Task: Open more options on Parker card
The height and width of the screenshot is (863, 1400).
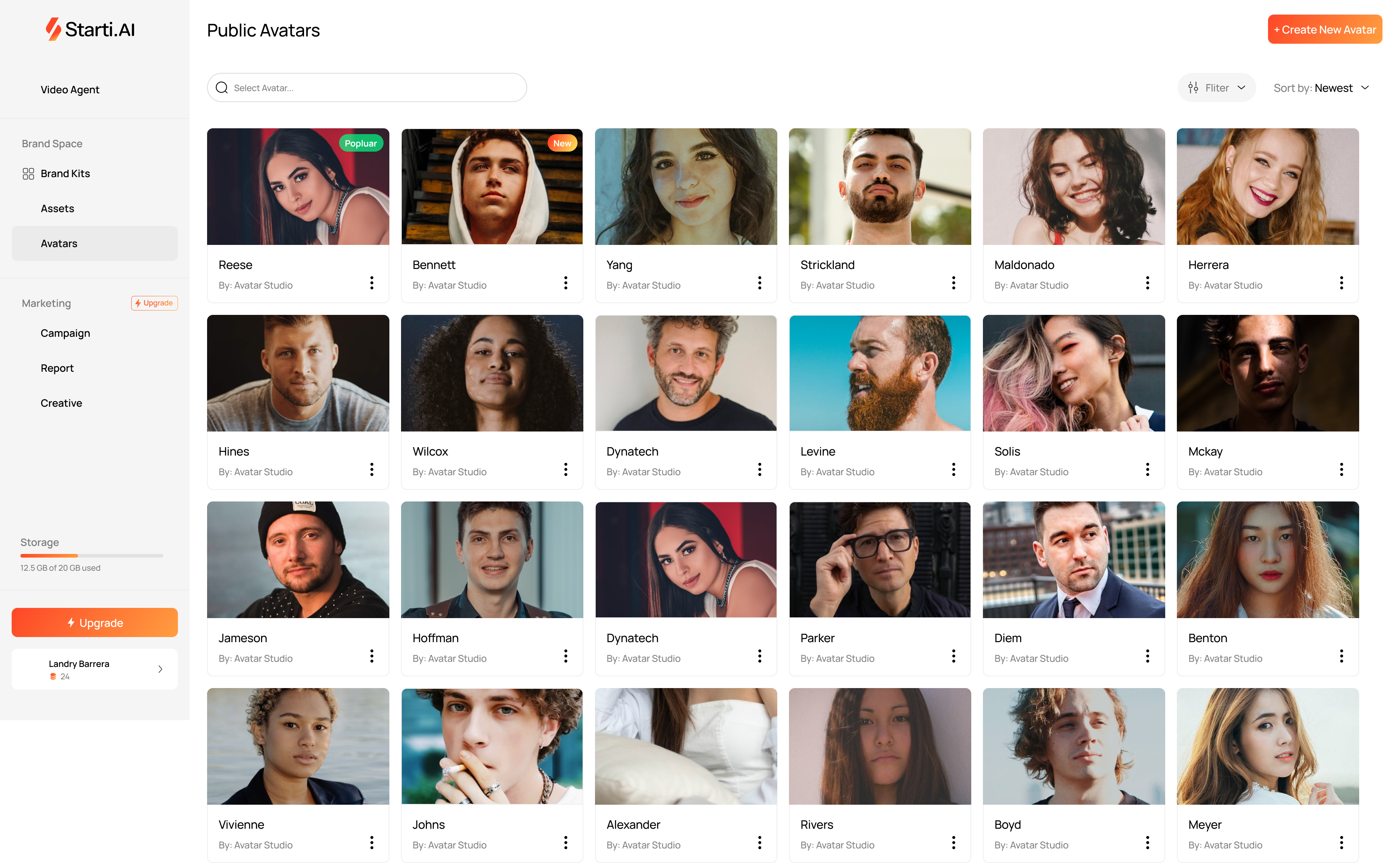Action: (953, 656)
